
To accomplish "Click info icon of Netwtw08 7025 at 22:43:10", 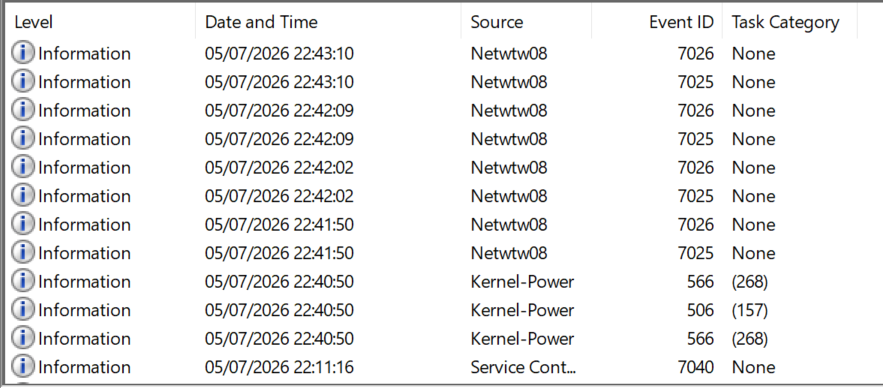I will [23, 82].
